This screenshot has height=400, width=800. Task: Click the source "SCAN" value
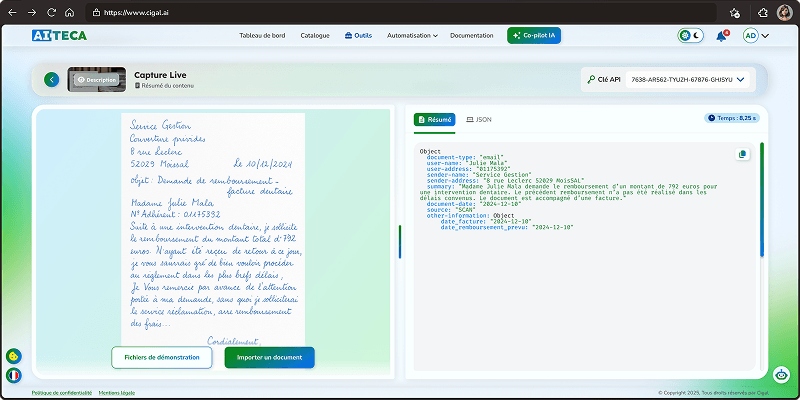465,210
